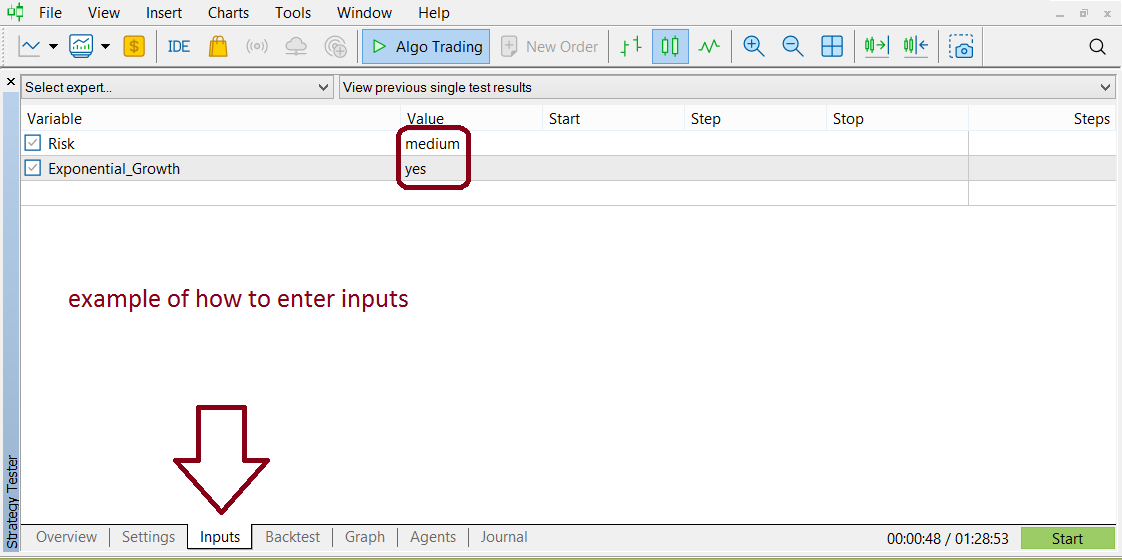Open the IDE MetaEditor button
Screen dimensions: 1122x560
tap(179, 46)
